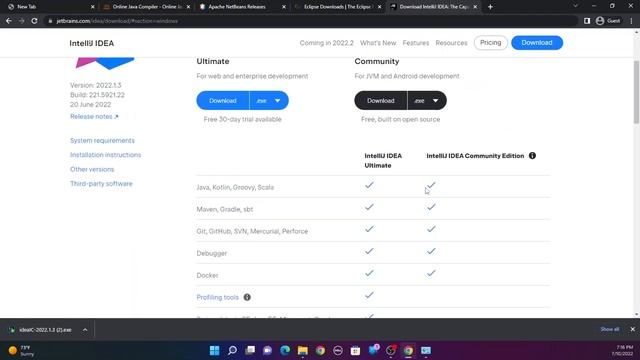Click the 'Maven, Gradle, sbt' row text

coord(224,209)
